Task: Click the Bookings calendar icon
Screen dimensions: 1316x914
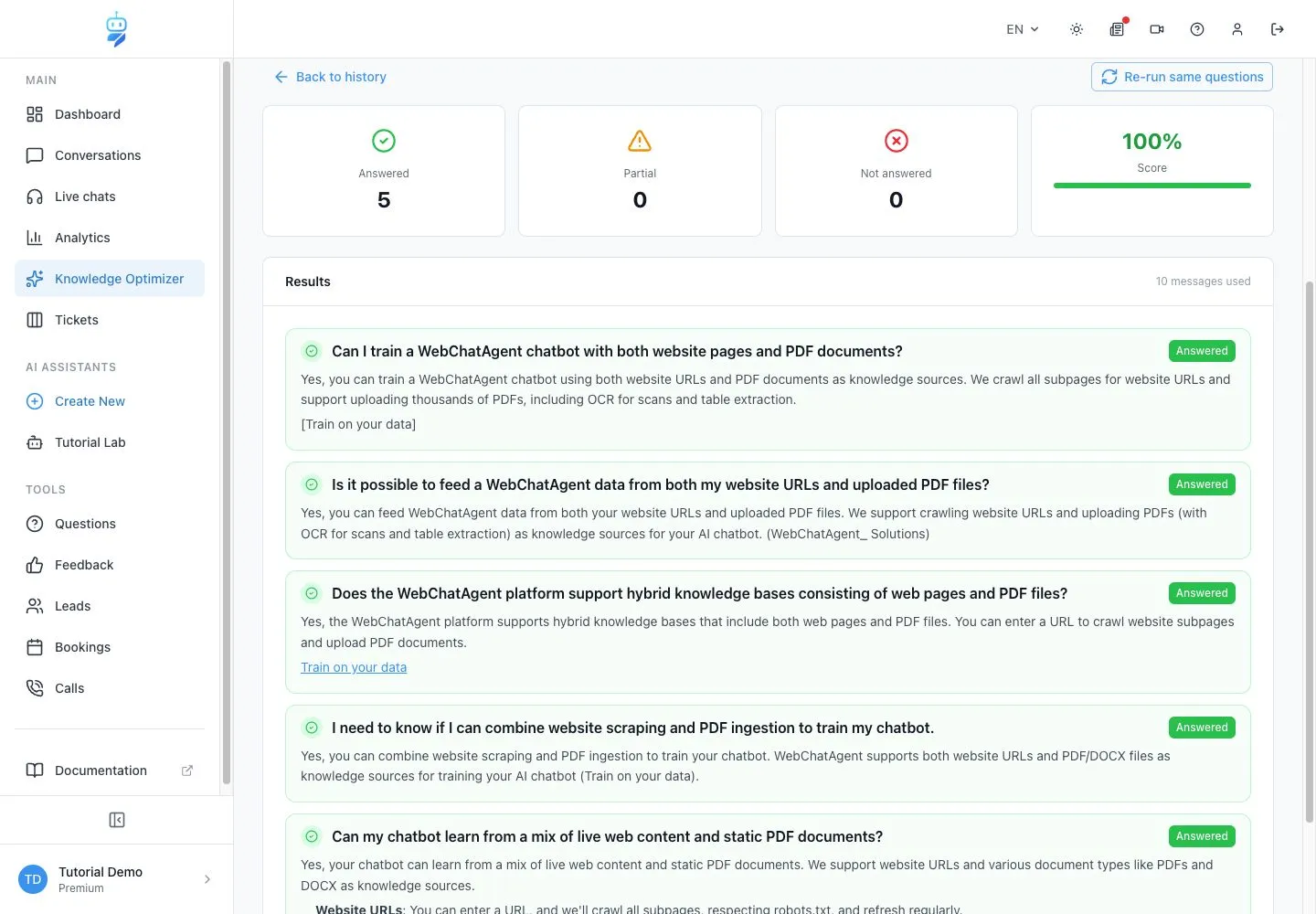Action: [35, 647]
